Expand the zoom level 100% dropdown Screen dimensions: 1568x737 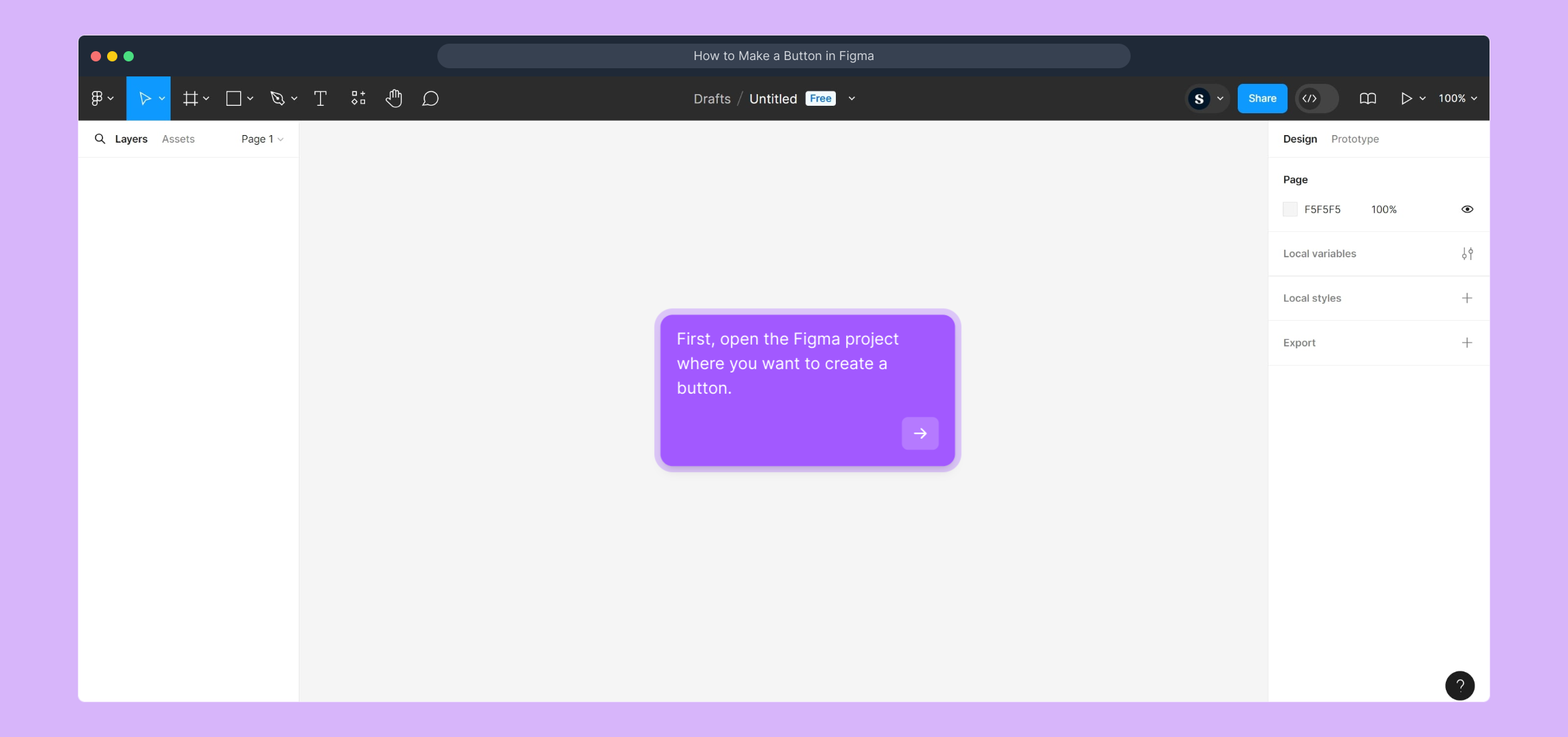[x=1457, y=98]
